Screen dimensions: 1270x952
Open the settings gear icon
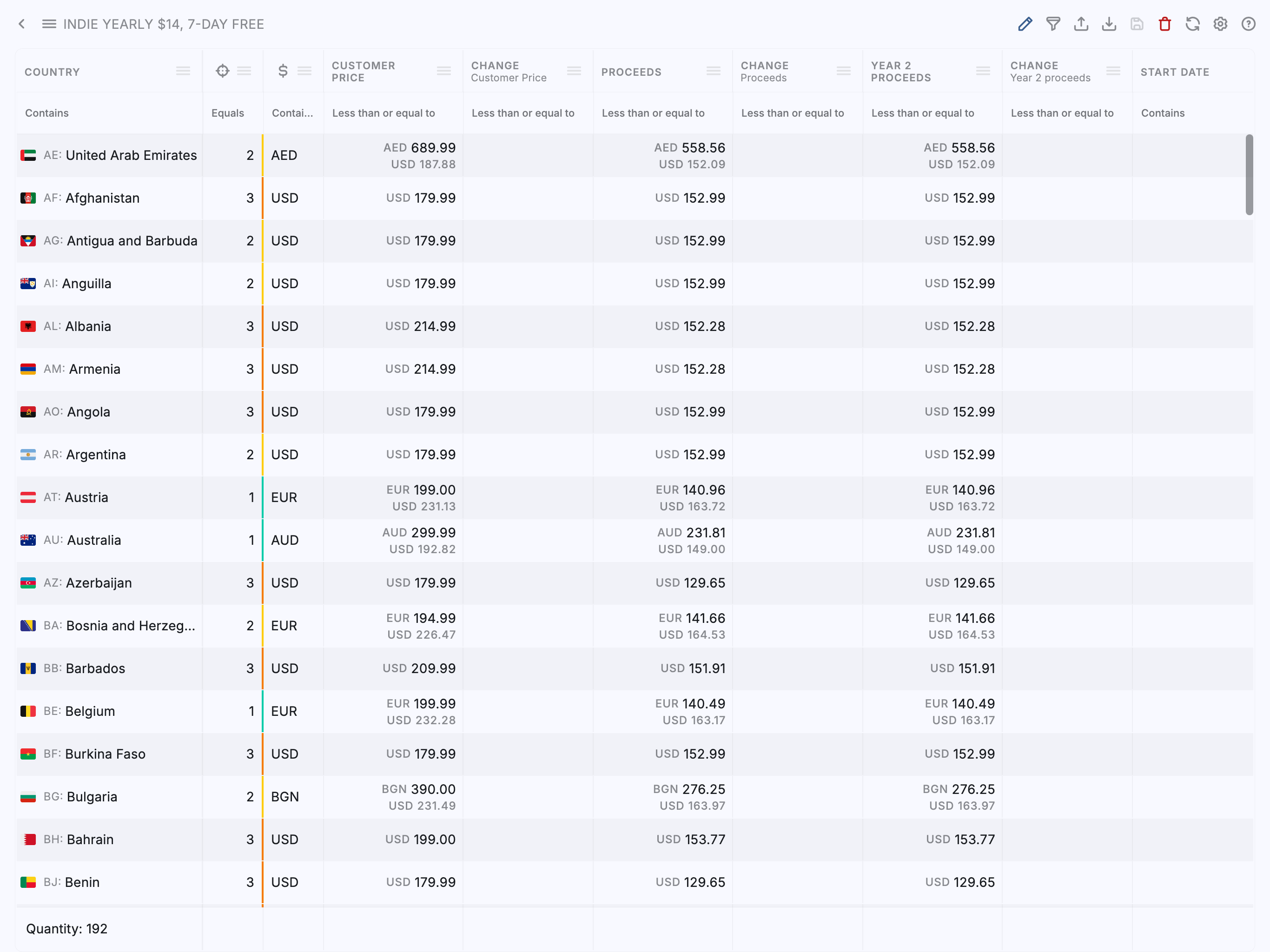(1220, 24)
